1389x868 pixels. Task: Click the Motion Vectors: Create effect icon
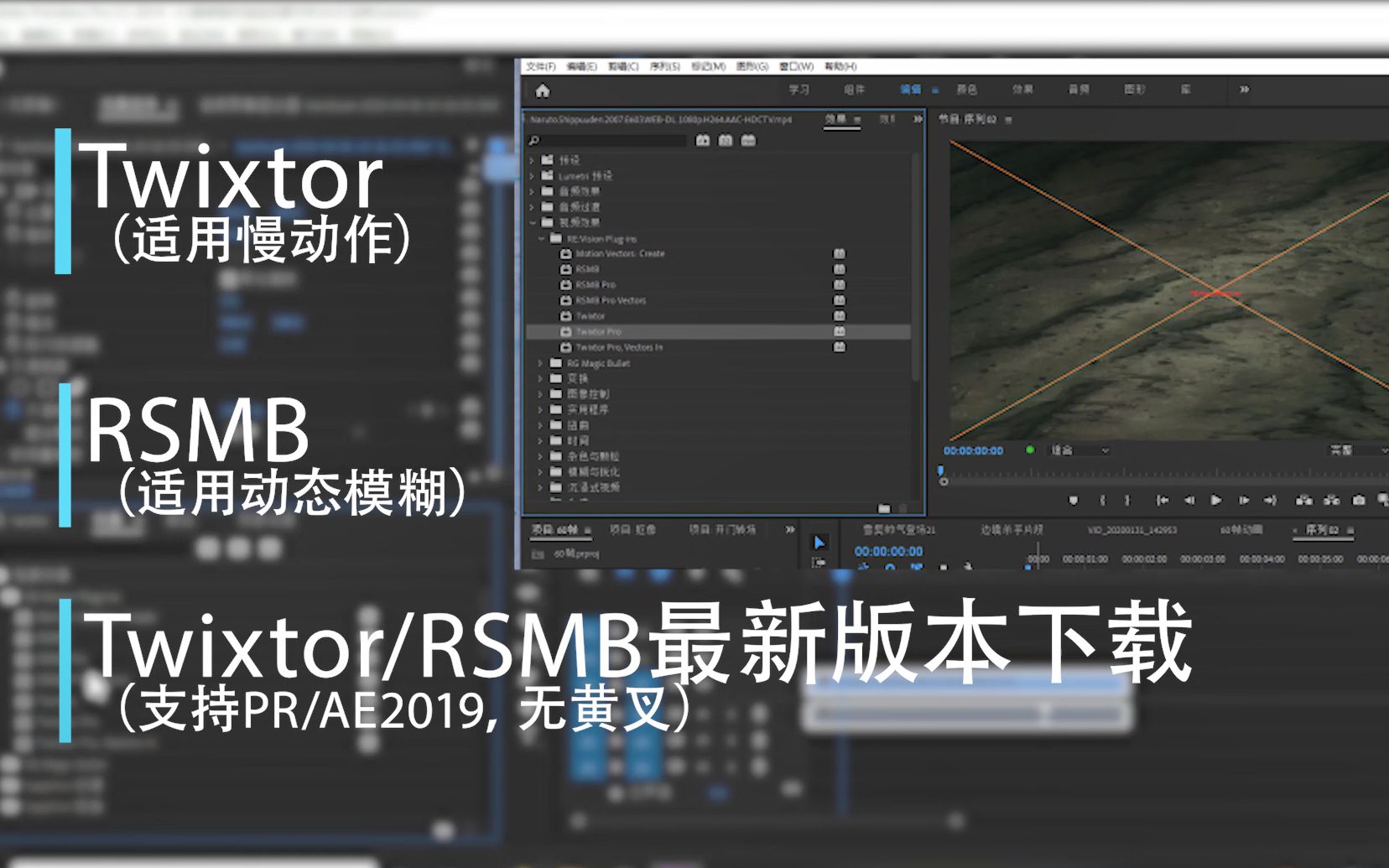point(566,253)
